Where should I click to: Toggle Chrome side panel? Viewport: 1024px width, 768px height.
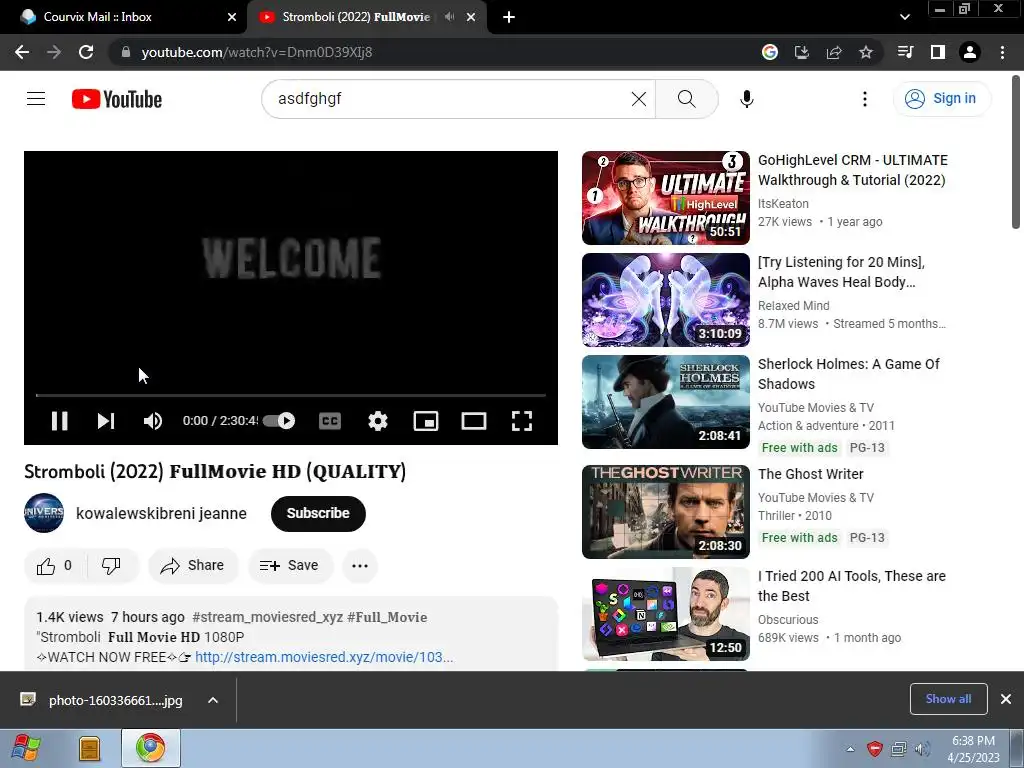click(x=938, y=52)
